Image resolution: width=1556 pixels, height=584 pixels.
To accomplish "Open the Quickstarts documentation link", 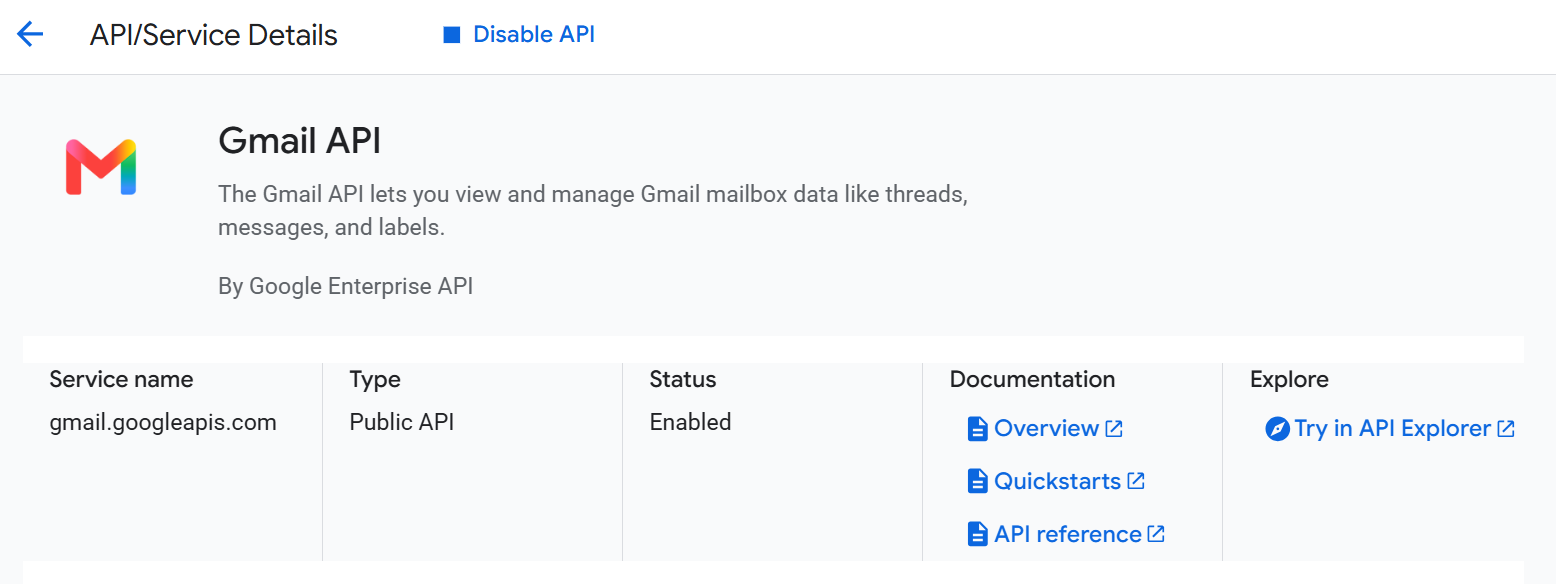I will click(x=1057, y=482).
